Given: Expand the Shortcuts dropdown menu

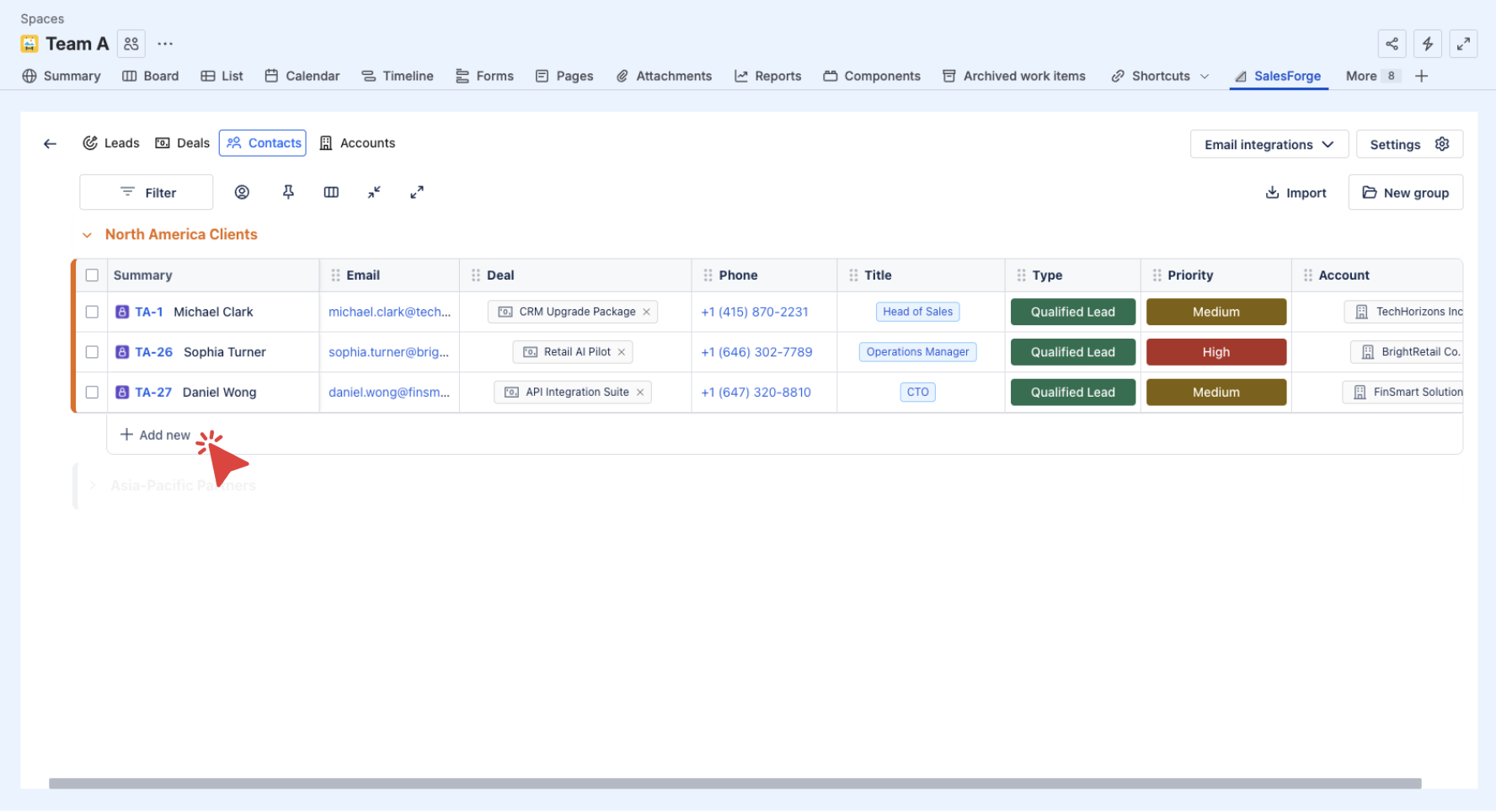Looking at the screenshot, I should click(1205, 76).
